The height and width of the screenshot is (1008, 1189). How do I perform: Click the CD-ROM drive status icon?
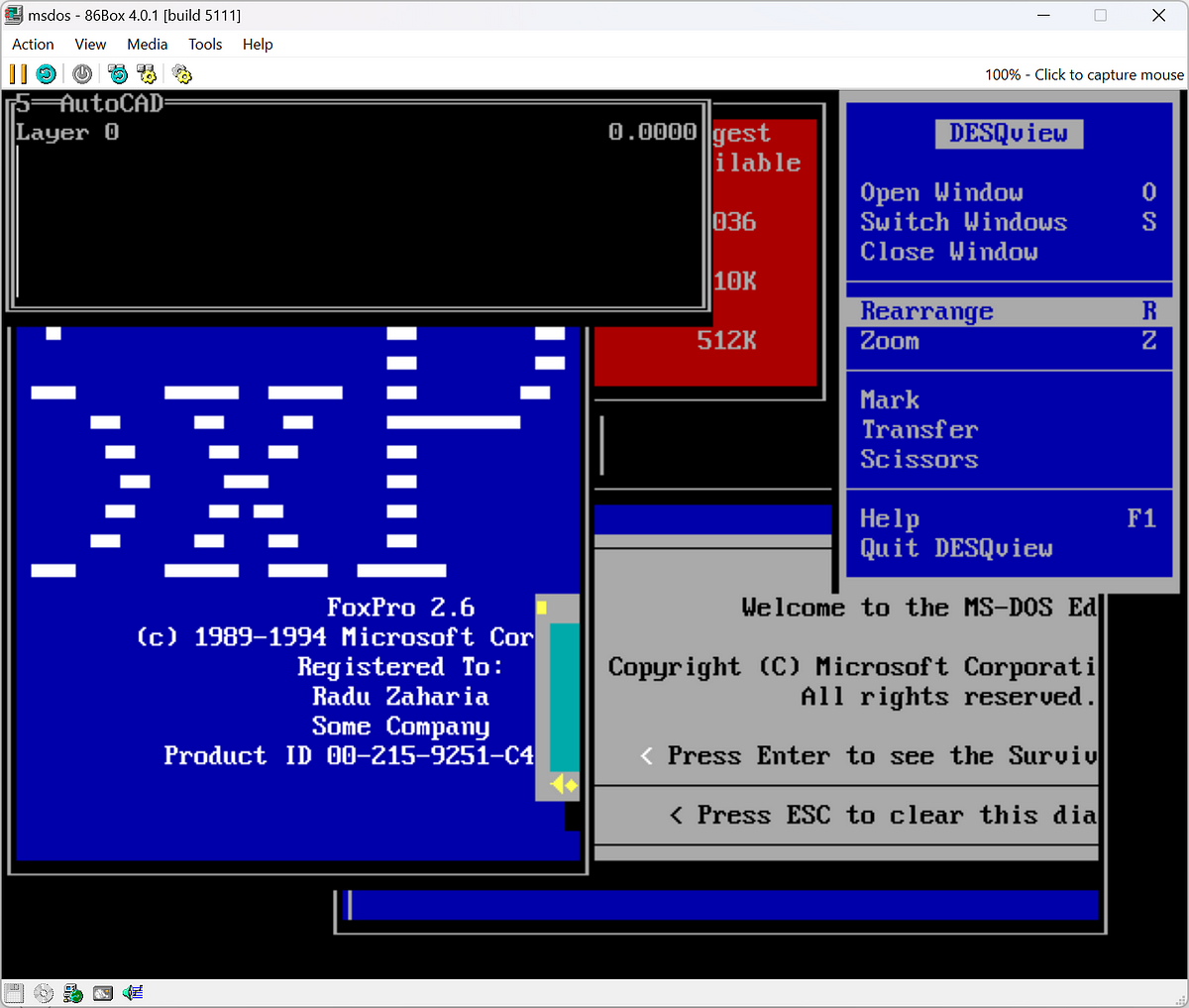44,993
